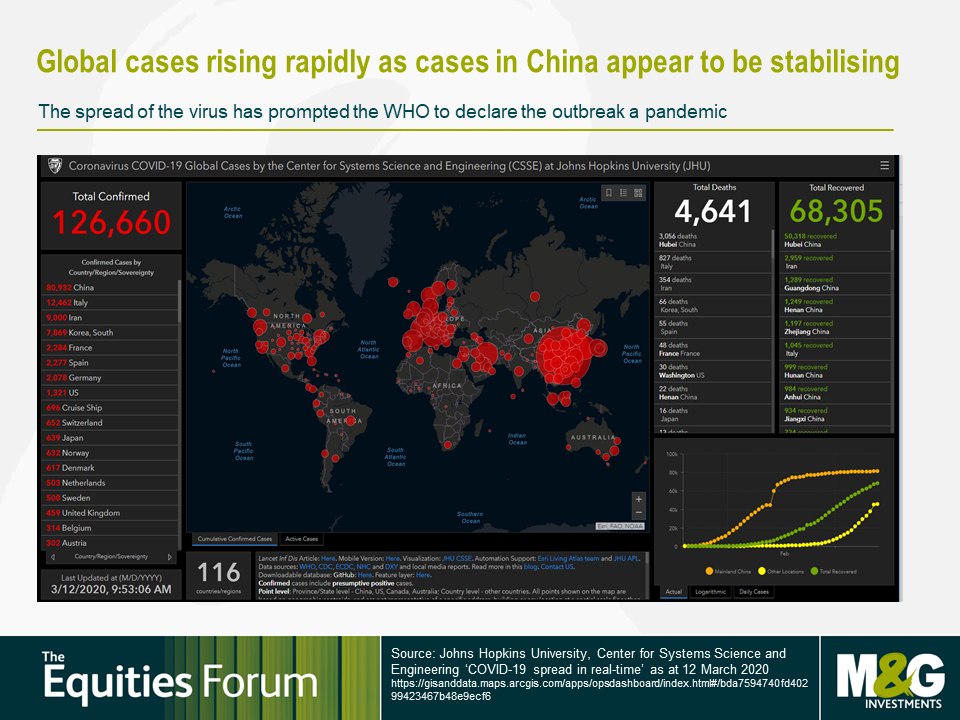Click 50,318 recovered Hubei China entry
This screenshot has width=960, height=720.
[x=835, y=240]
